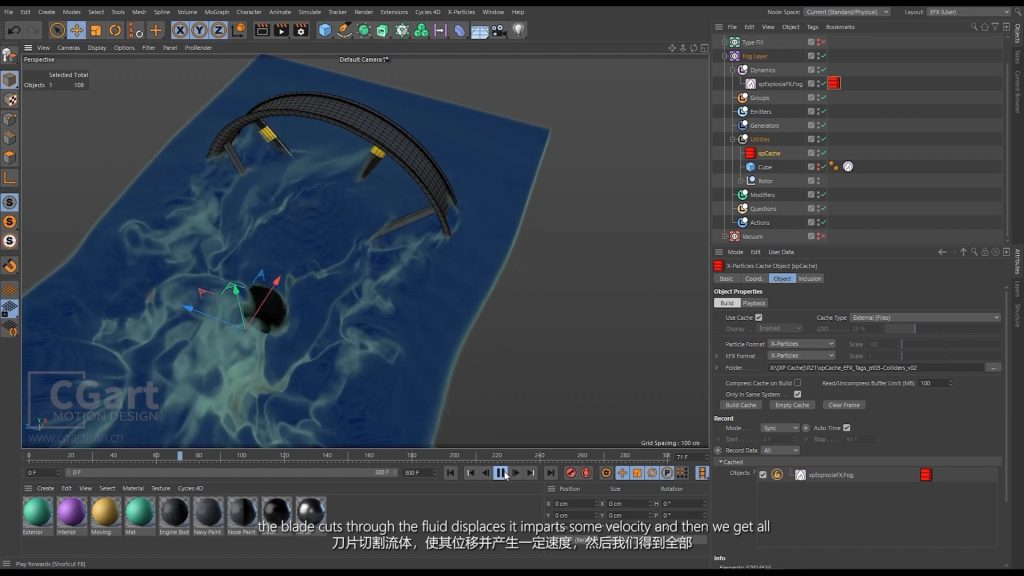Screen dimensions: 1024x576
Task: Select Rotor object in tree
Action: (765, 181)
